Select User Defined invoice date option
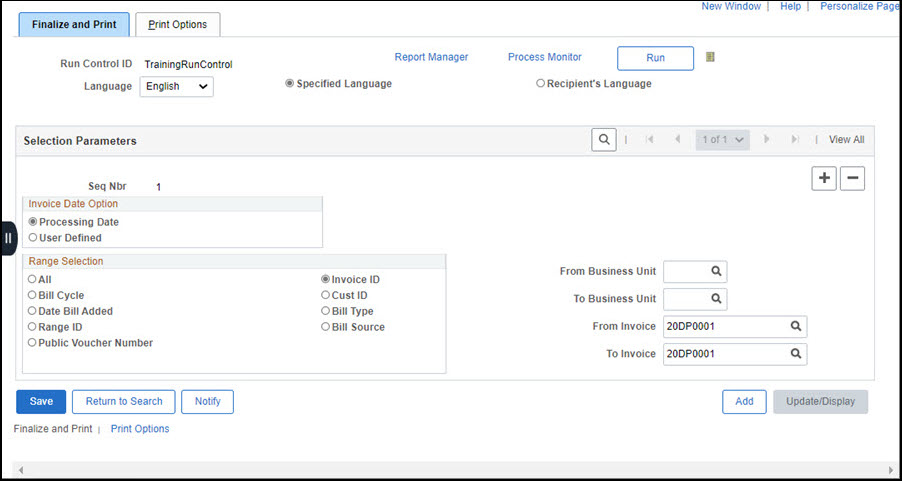Viewport: 902px width, 481px height. coord(33,238)
